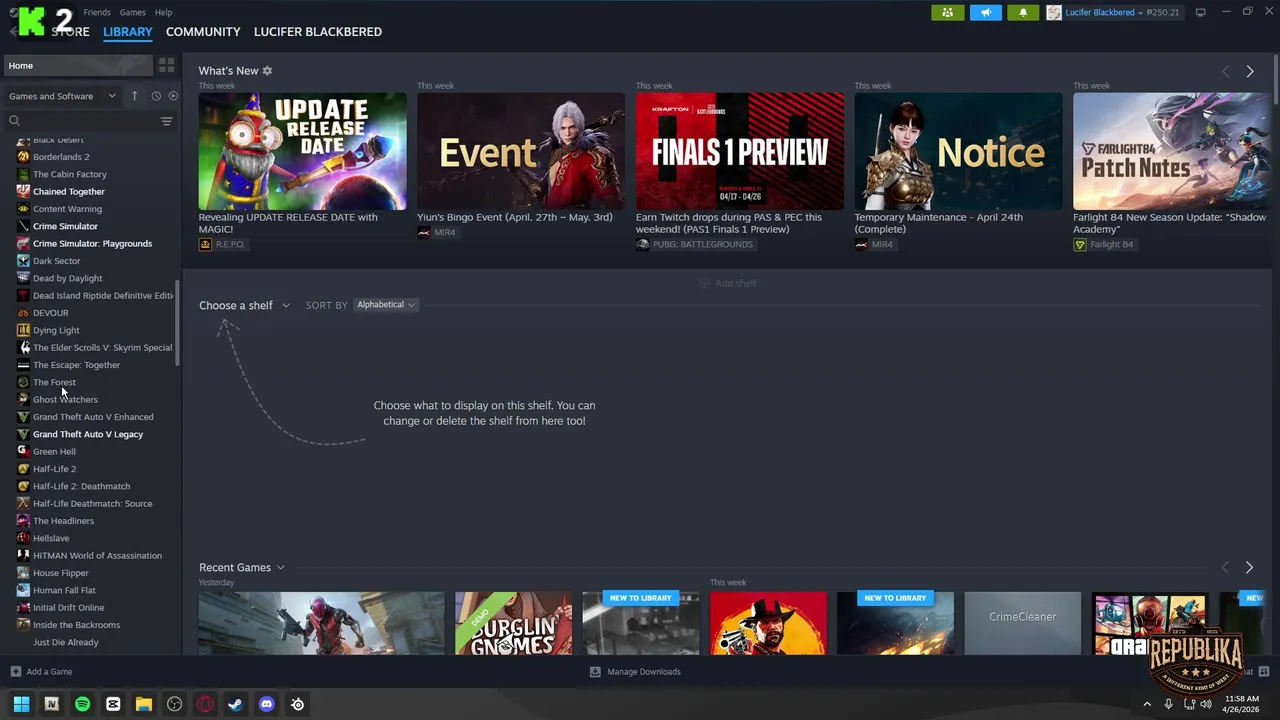This screenshot has width=1280, height=720.
Task: Open Alphabetical sort-by dropdown
Action: click(x=386, y=305)
